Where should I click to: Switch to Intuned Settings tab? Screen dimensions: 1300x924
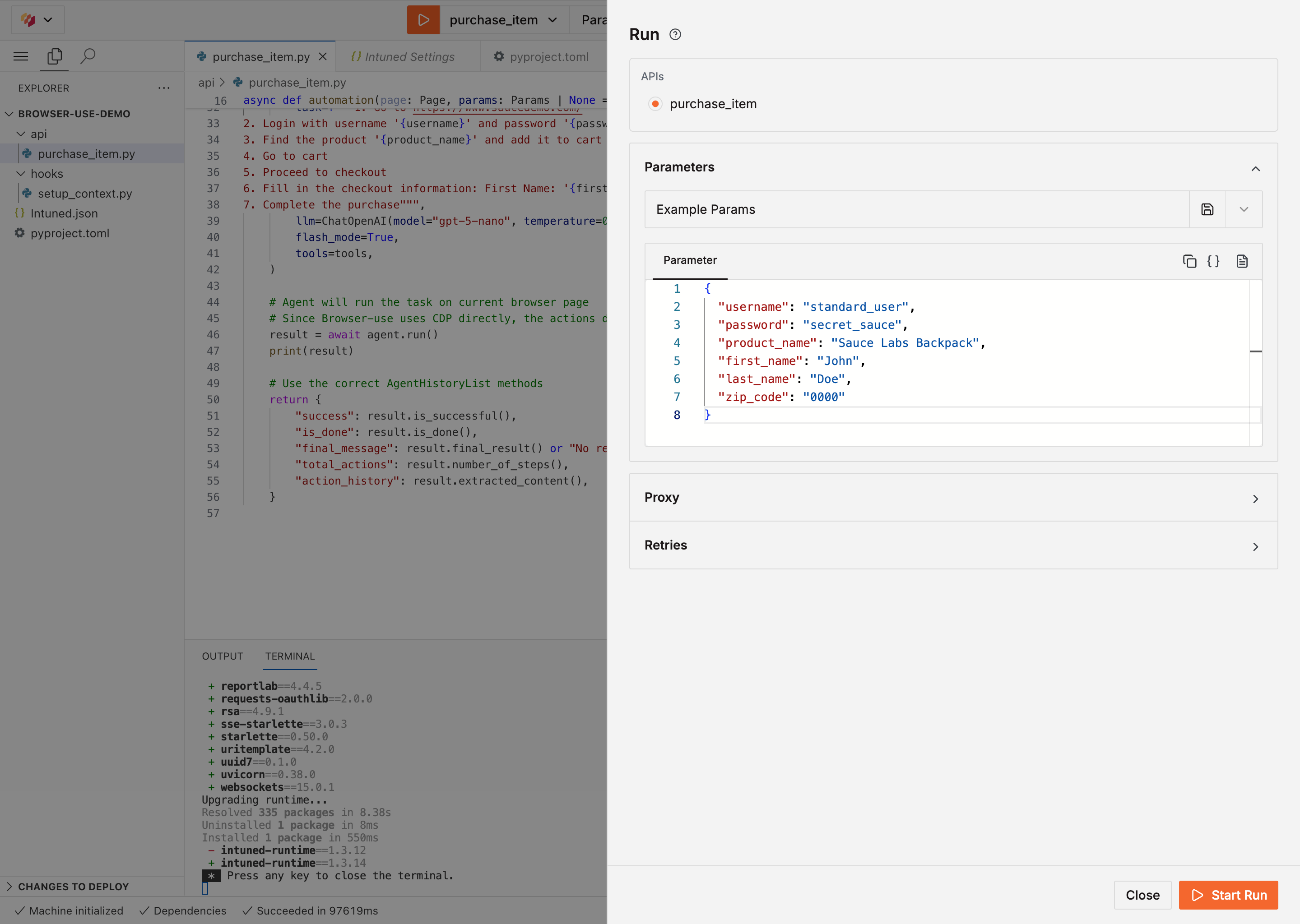click(x=408, y=57)
